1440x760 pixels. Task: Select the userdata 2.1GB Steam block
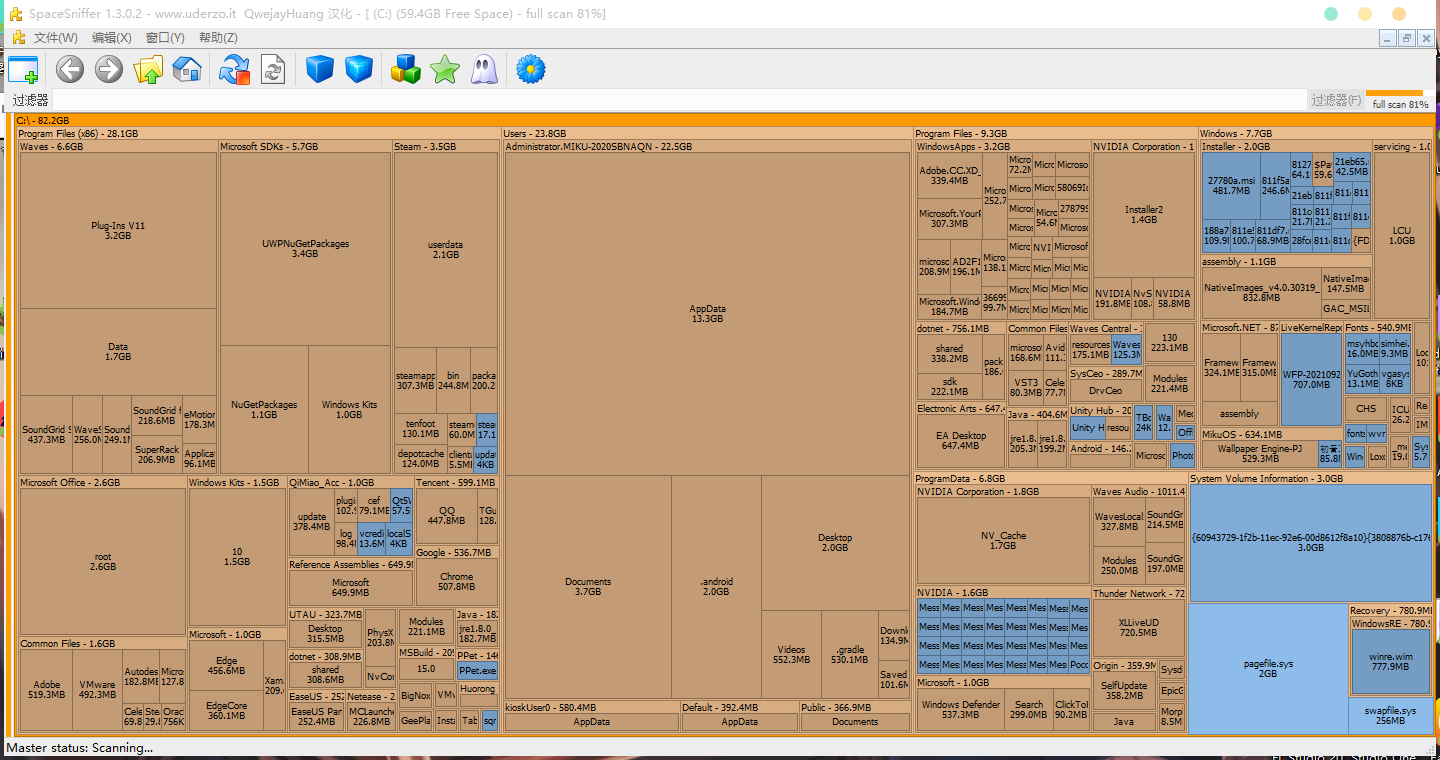click(x=445, y=249)
